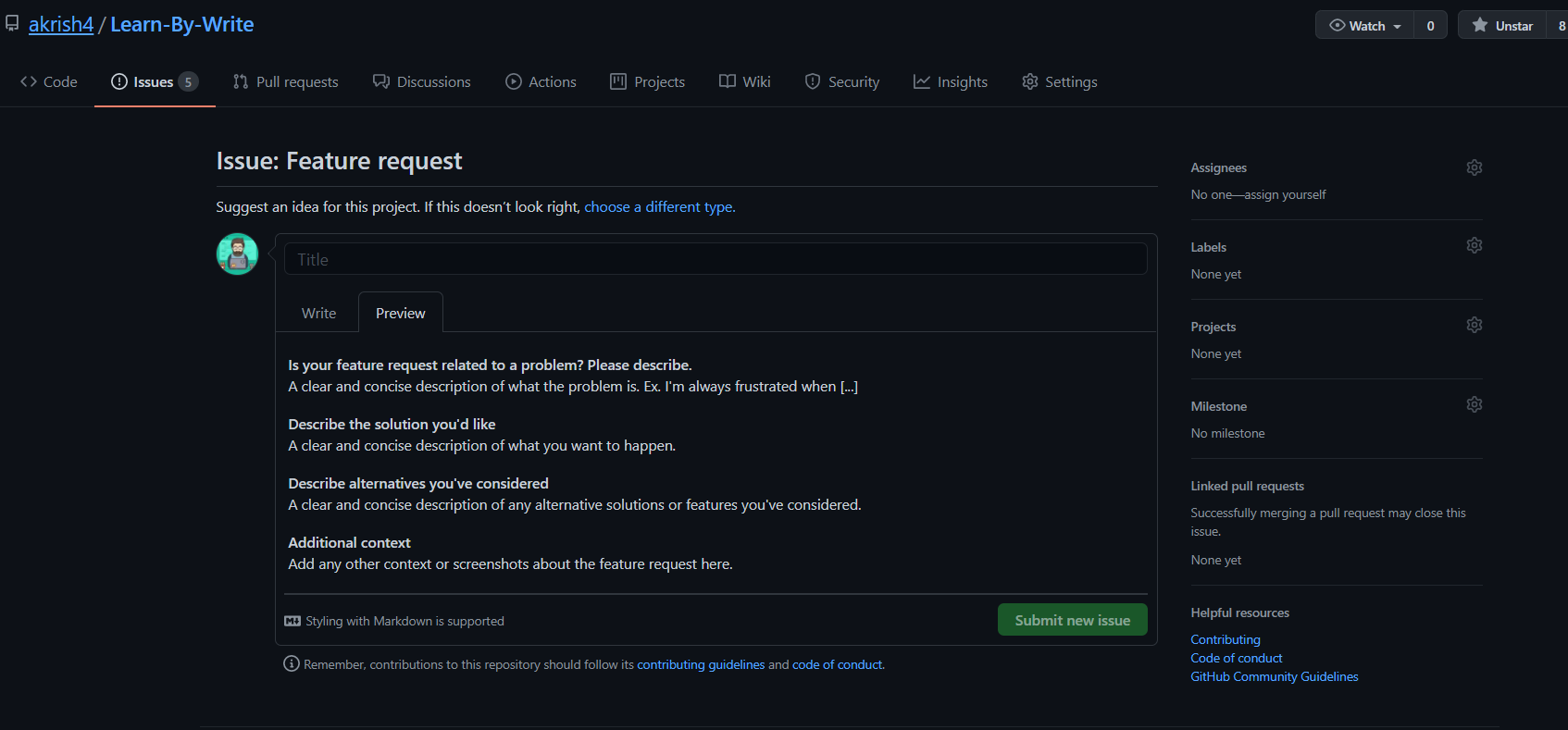
Task: Click the eye icon on Watch button
Action: coord(1338,26)
